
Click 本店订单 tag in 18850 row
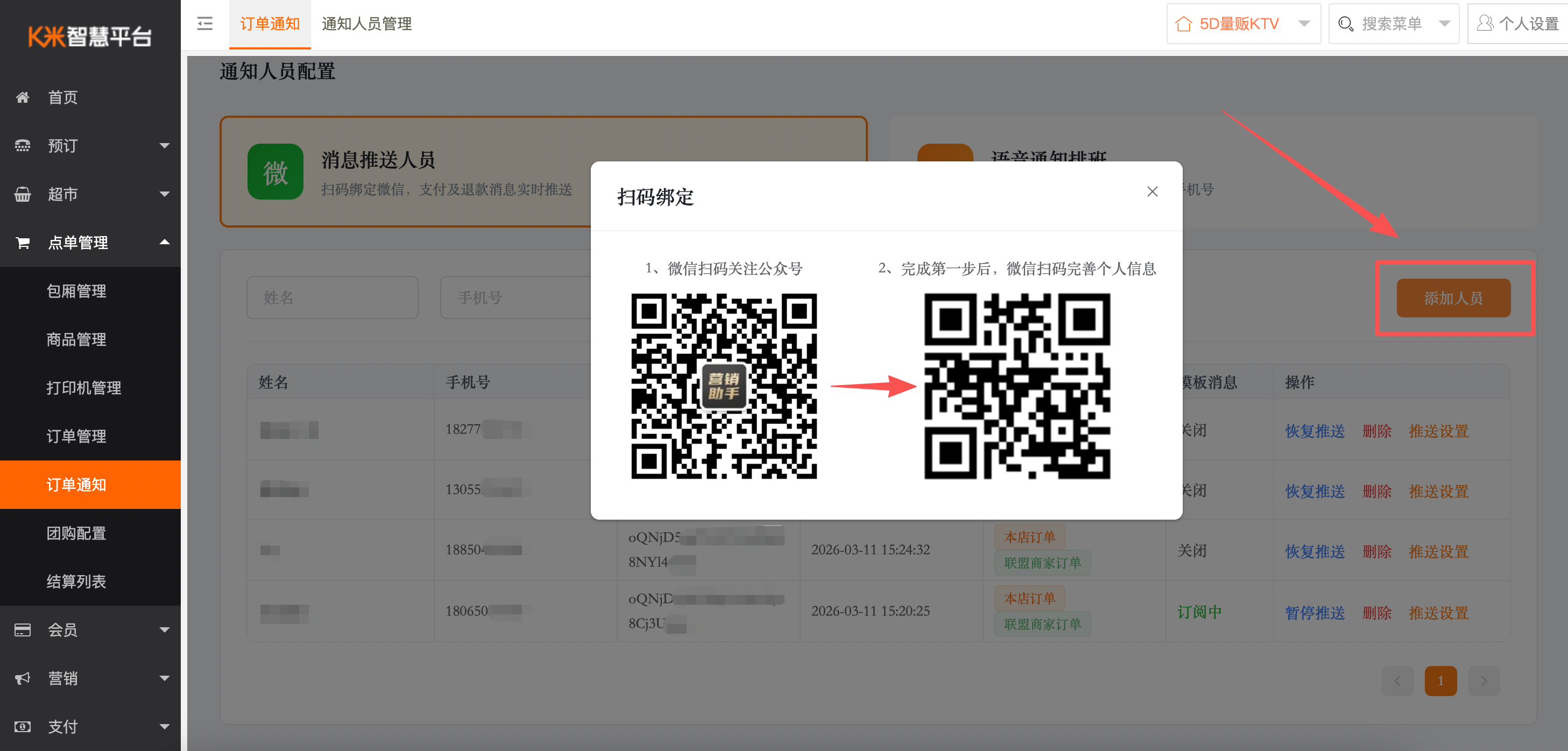tap(1029, 537)
